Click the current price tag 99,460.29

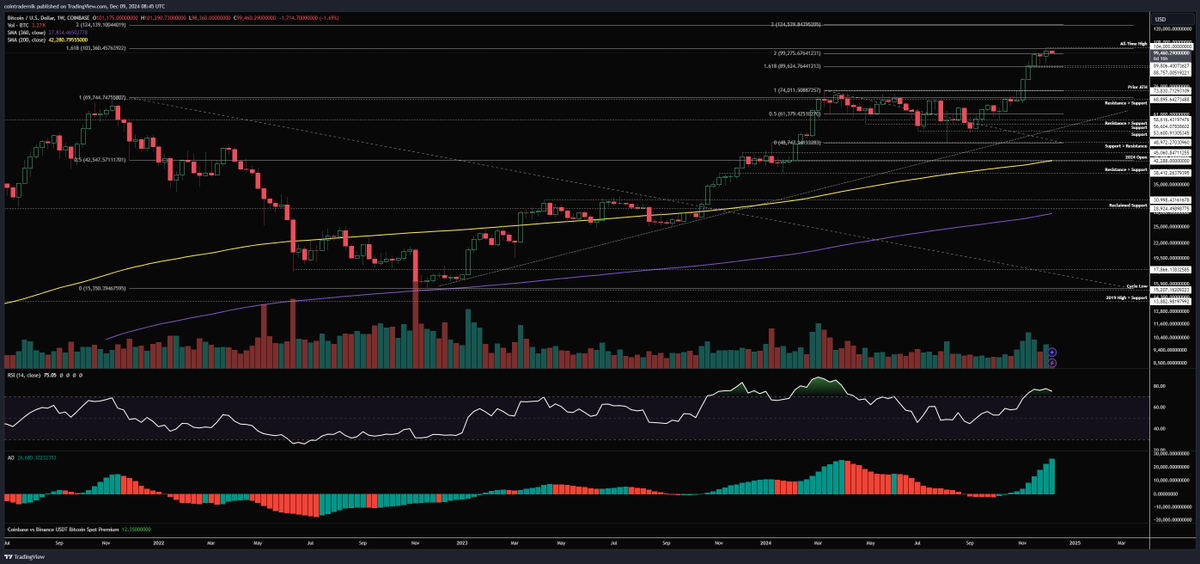(x=1168, y=54)
